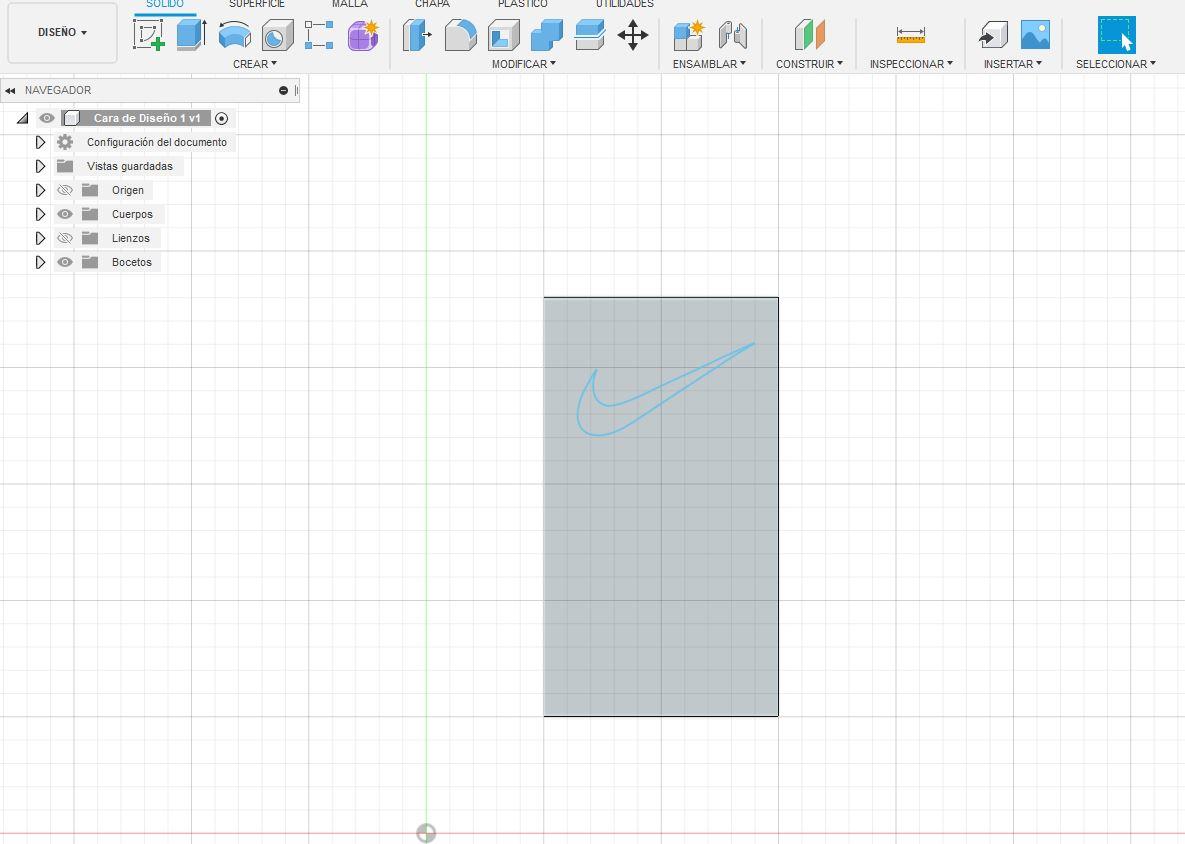
Task: Select the Offset Face tool icon
Action: 589,35
